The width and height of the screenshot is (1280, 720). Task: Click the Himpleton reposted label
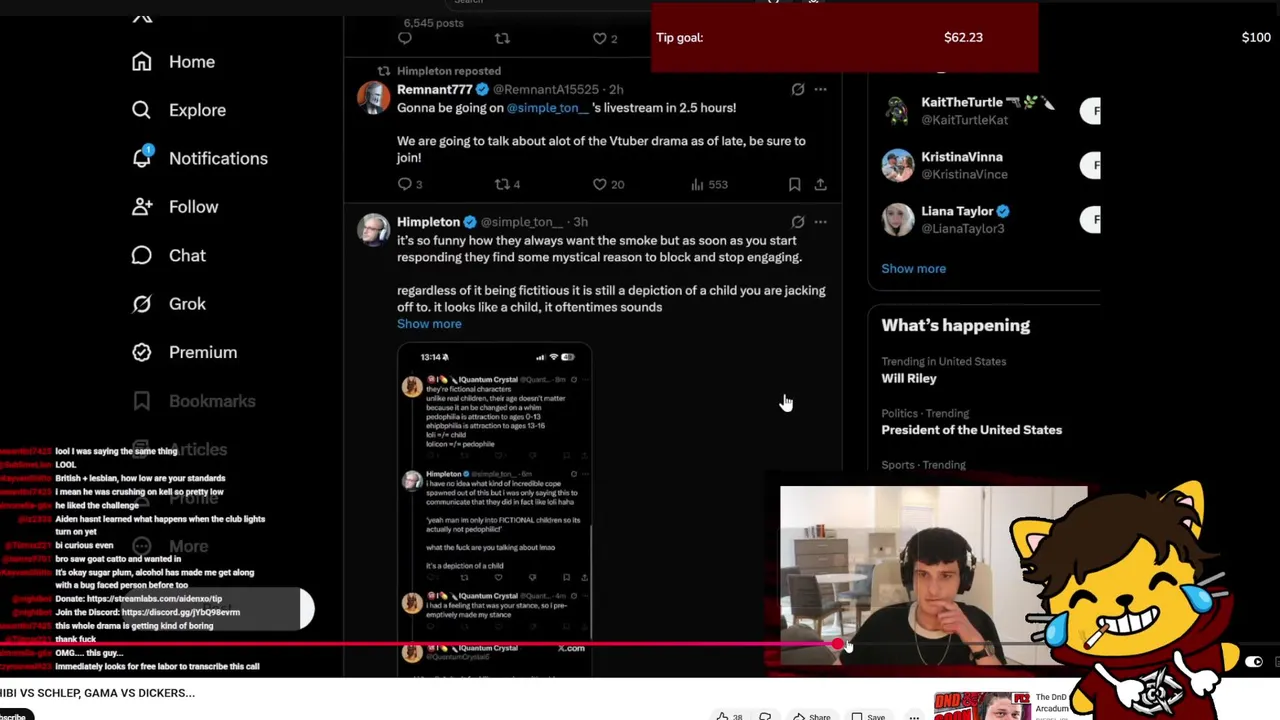[449, 71]
